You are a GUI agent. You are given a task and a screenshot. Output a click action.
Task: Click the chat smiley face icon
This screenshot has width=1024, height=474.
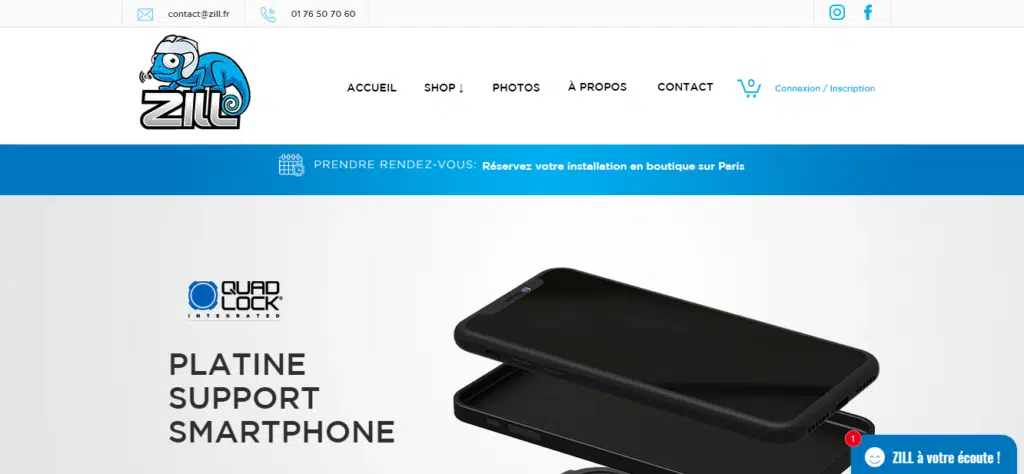pyautogui.click(x=874, y=457)
